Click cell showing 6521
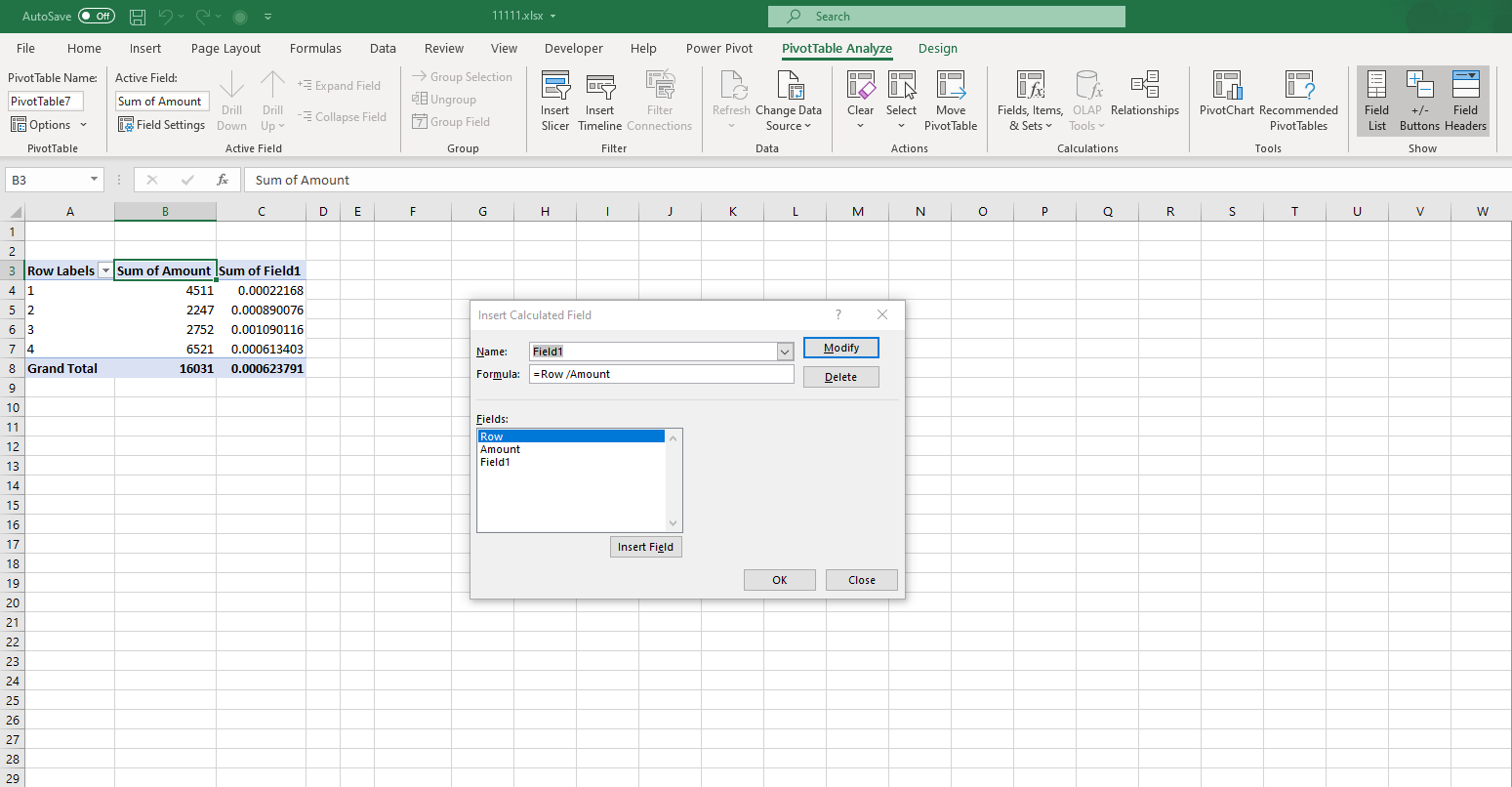This screenshot has width=1512, height=787. 165,349
